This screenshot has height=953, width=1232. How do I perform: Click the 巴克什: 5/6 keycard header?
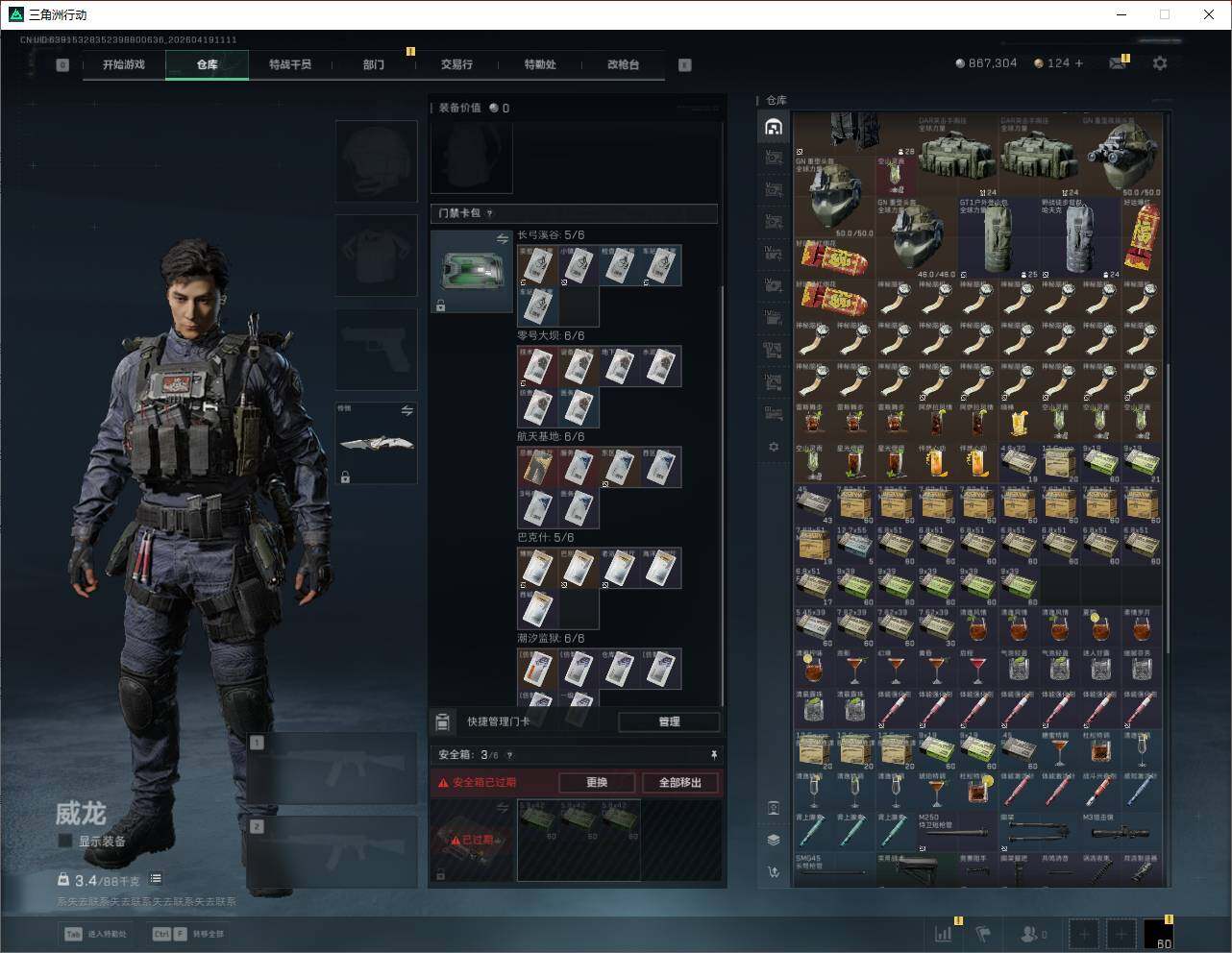[546, 538]
